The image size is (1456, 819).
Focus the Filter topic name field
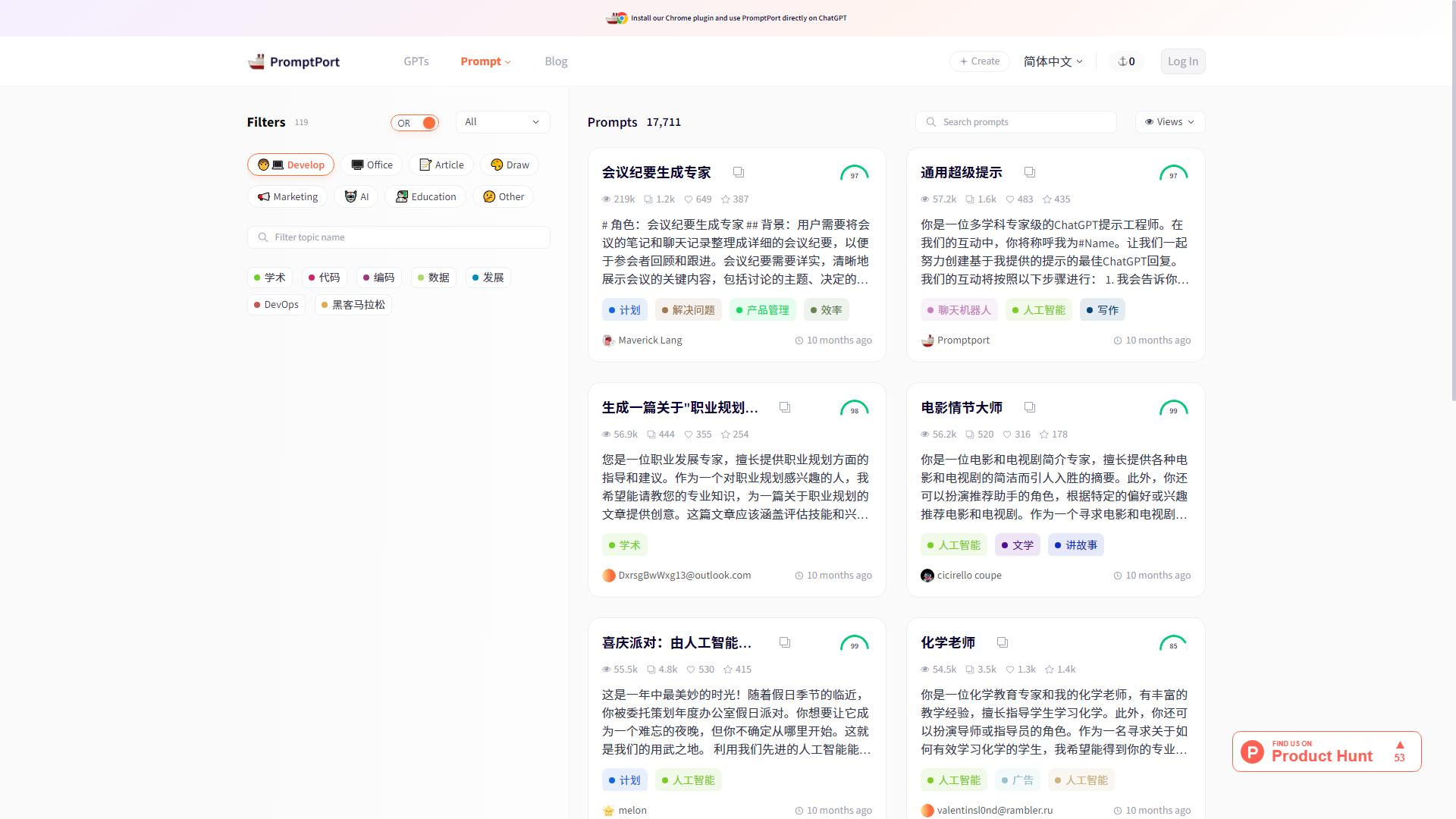coord(399,237)
